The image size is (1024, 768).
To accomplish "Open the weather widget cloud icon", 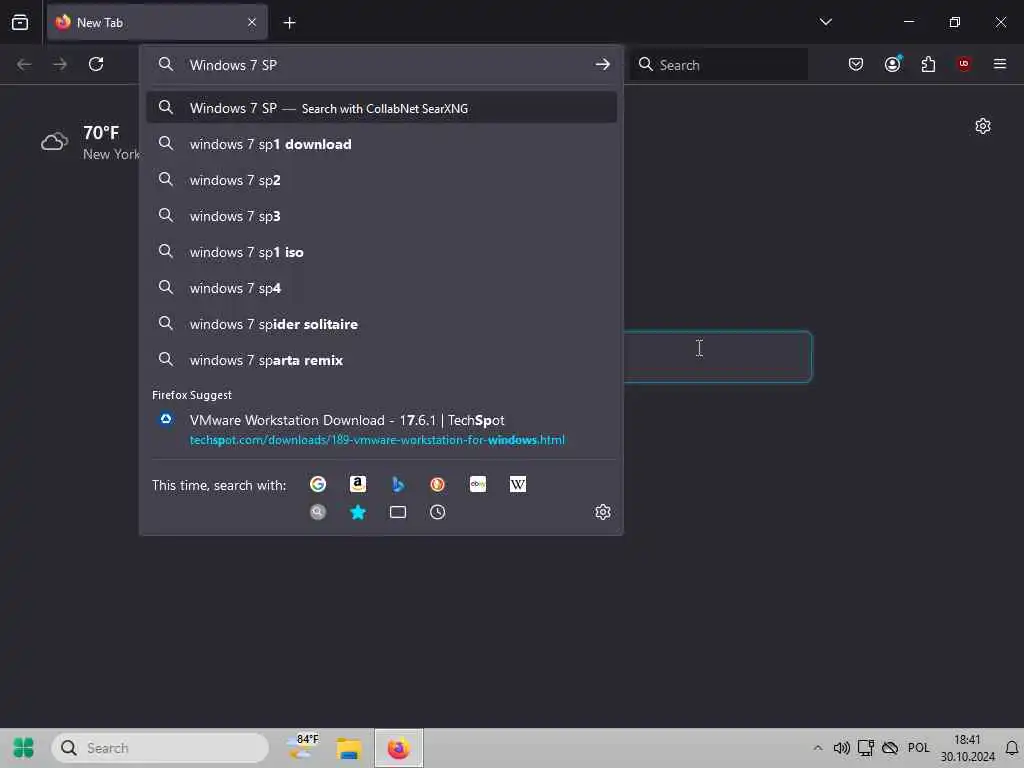I will [x=54, y=142].
